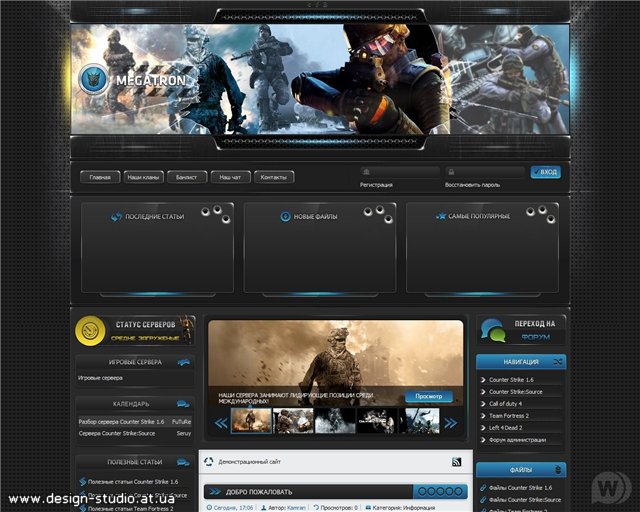This screenshot has height=512, width=640.
Task: Select the third slider thumbnail
Action: [335, 421]
